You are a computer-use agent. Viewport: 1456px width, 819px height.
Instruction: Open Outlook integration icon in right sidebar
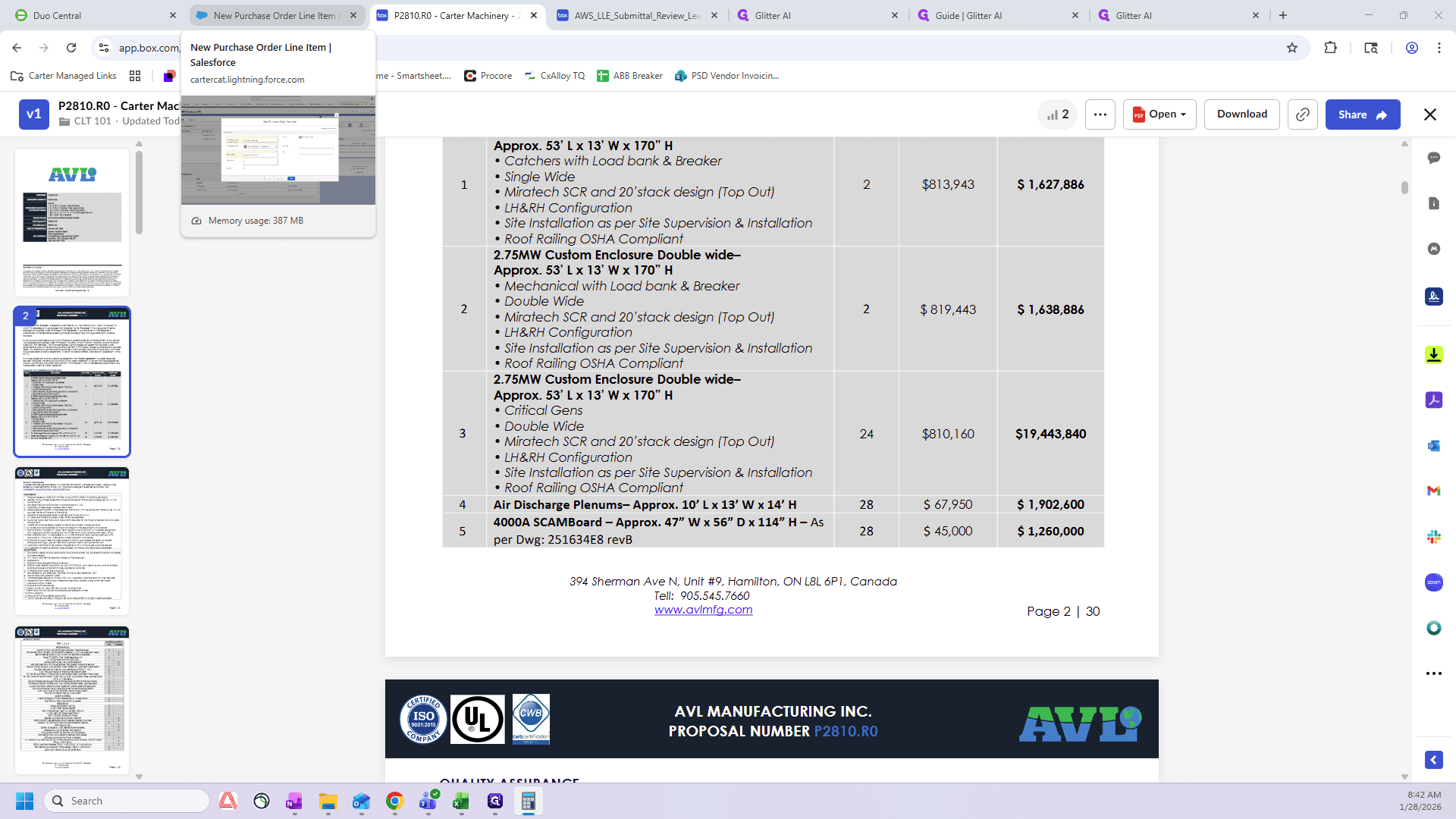pos(1433,446)
